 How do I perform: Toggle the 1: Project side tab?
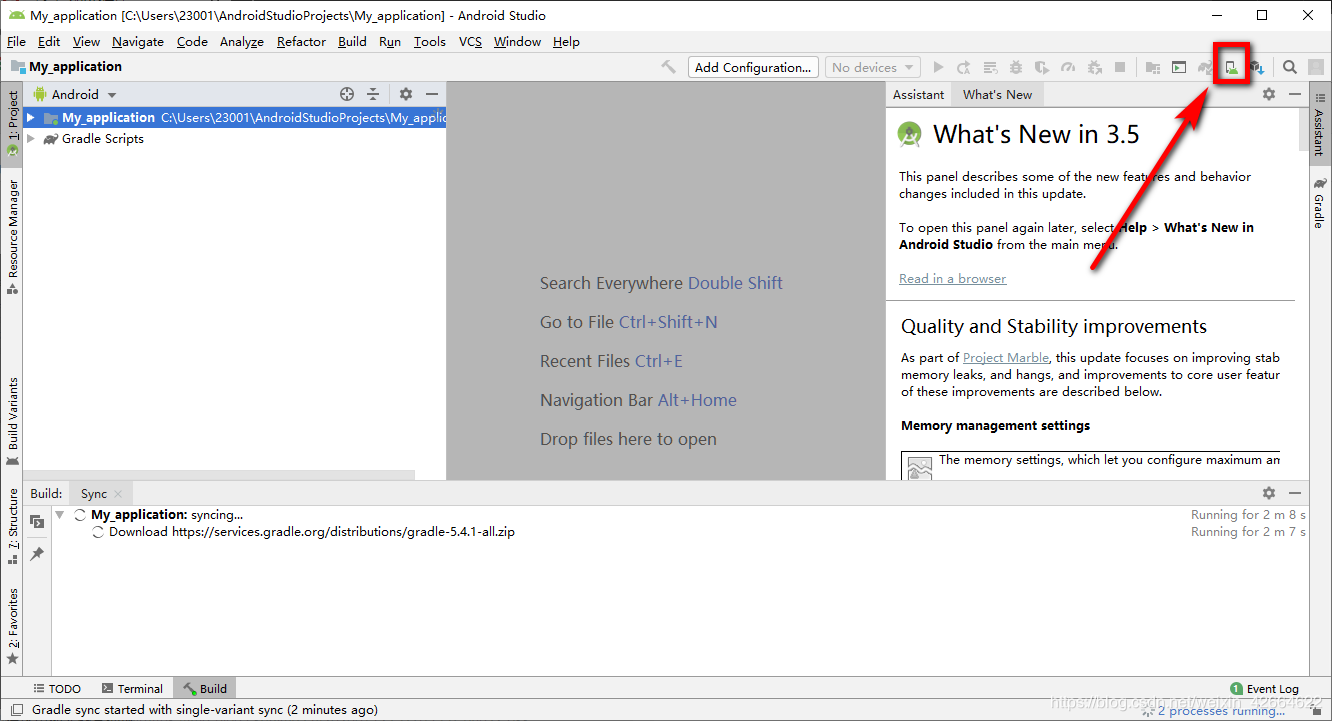pyautogui.click(x=12, y=124)
